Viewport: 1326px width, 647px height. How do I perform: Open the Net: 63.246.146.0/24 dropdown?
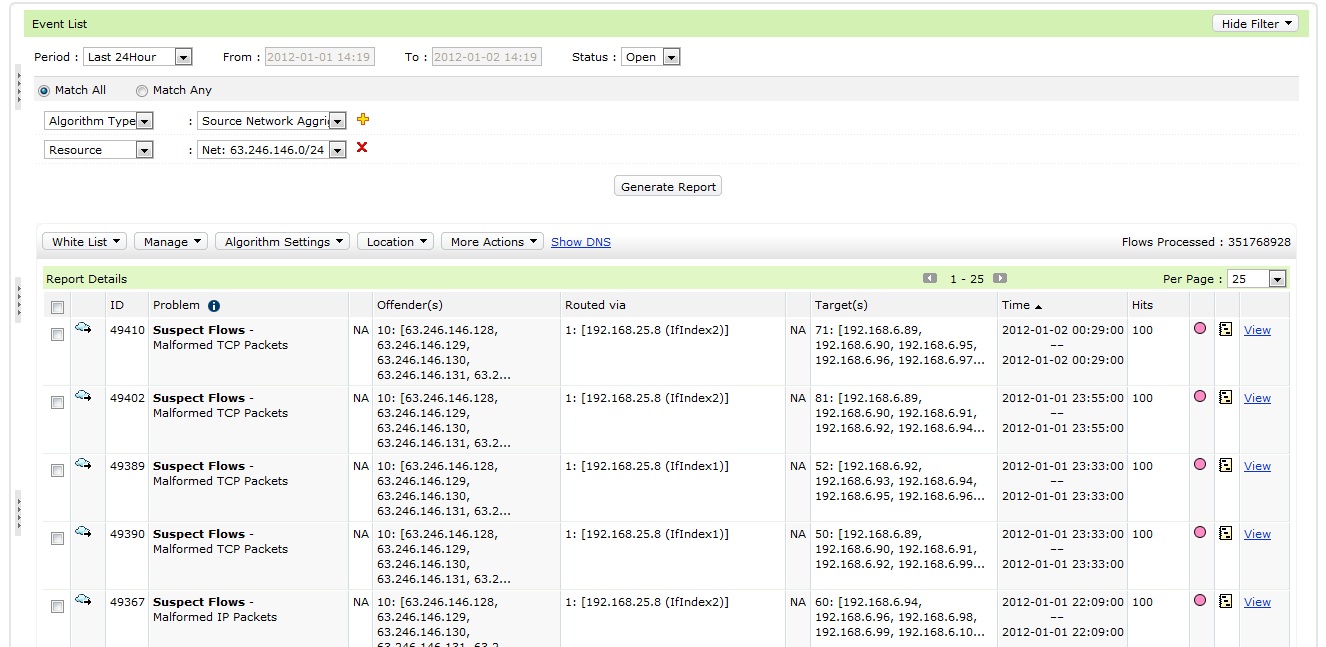(x=272, y=150)
